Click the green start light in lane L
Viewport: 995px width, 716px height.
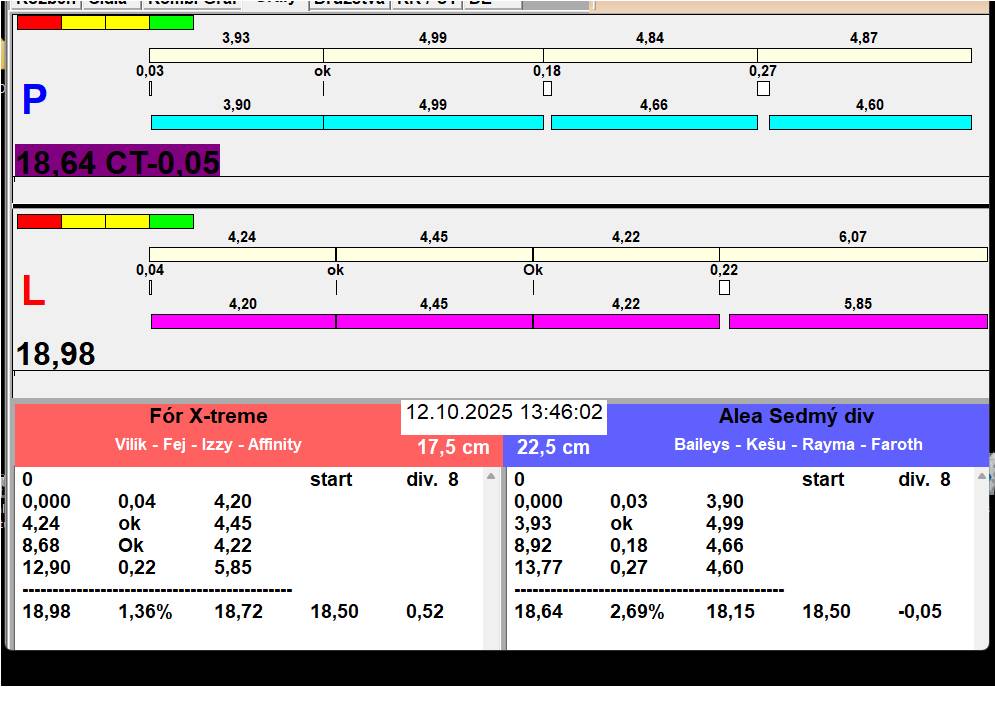pyautogui.click(x=171, y=222)
